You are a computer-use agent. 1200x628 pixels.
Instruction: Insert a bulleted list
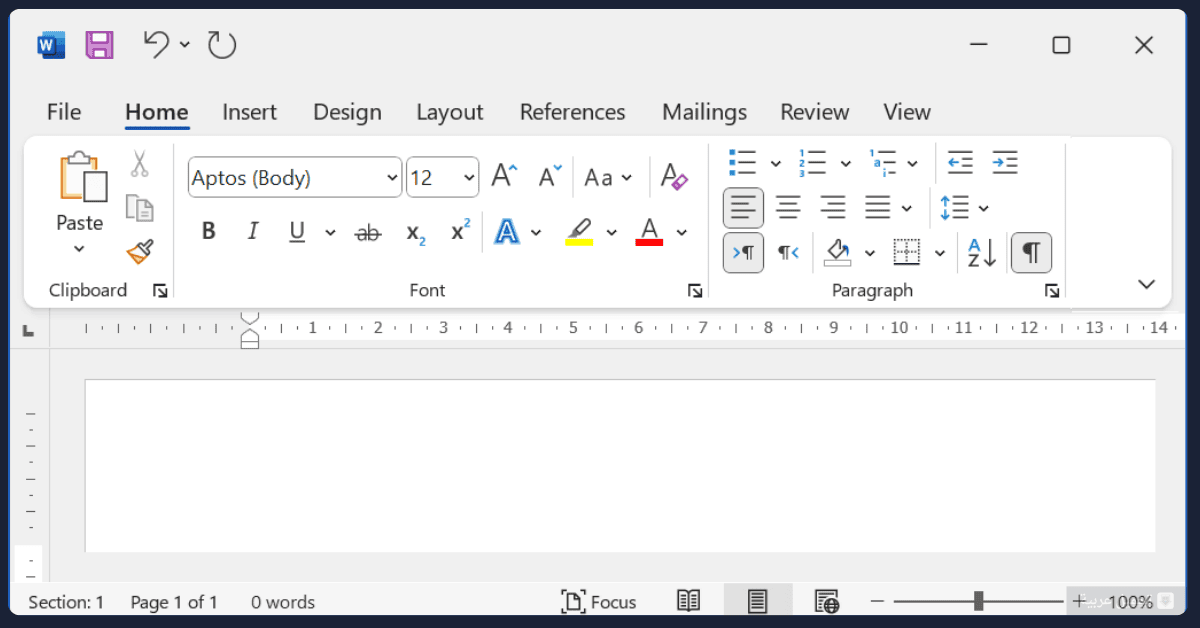(742, 162)
